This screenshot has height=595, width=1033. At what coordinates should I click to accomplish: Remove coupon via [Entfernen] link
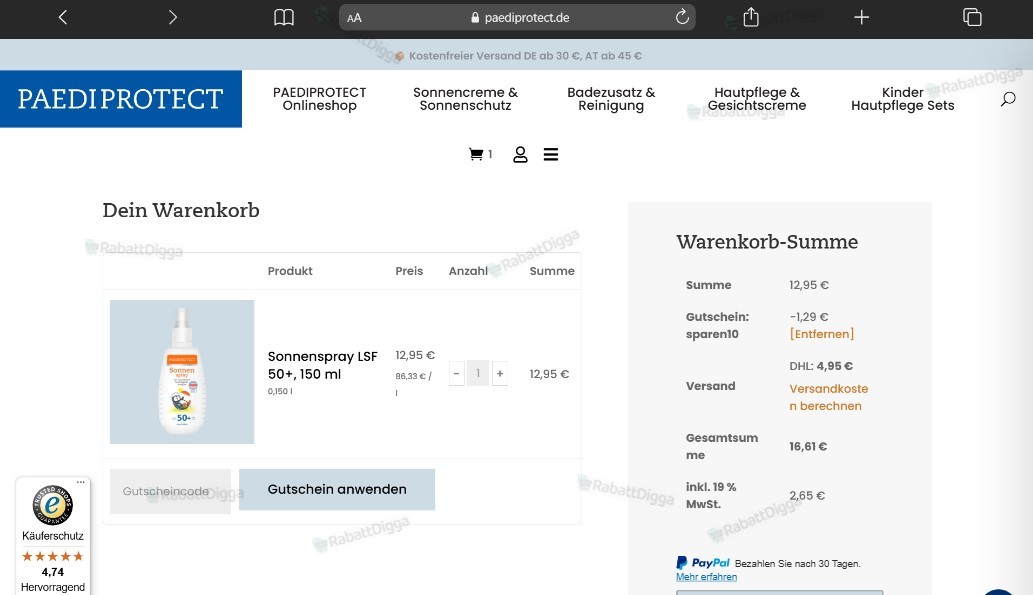822,334
